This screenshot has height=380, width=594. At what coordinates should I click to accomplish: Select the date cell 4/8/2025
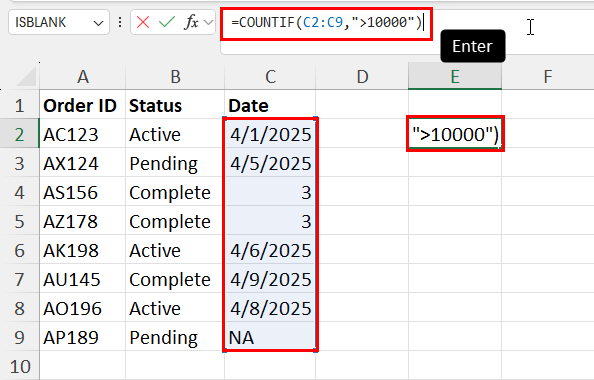[x=270, y=308]
